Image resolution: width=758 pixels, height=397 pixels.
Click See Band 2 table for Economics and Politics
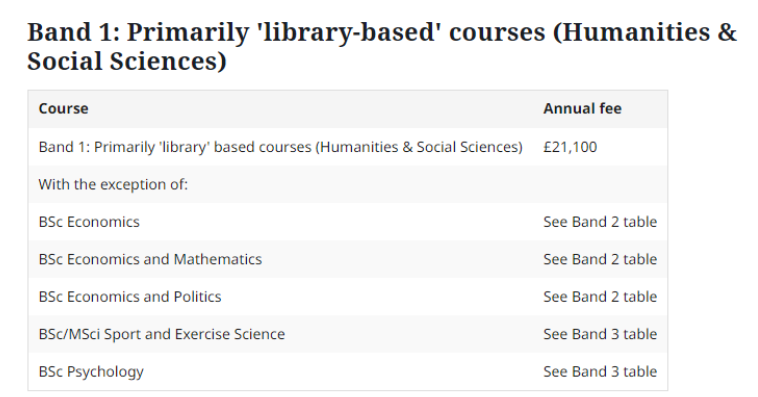tap(600, 296)
